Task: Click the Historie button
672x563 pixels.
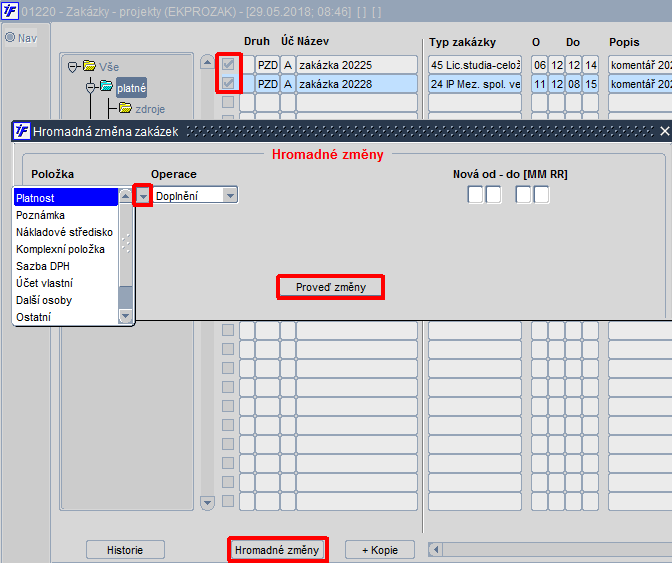Action: [125, 550]
